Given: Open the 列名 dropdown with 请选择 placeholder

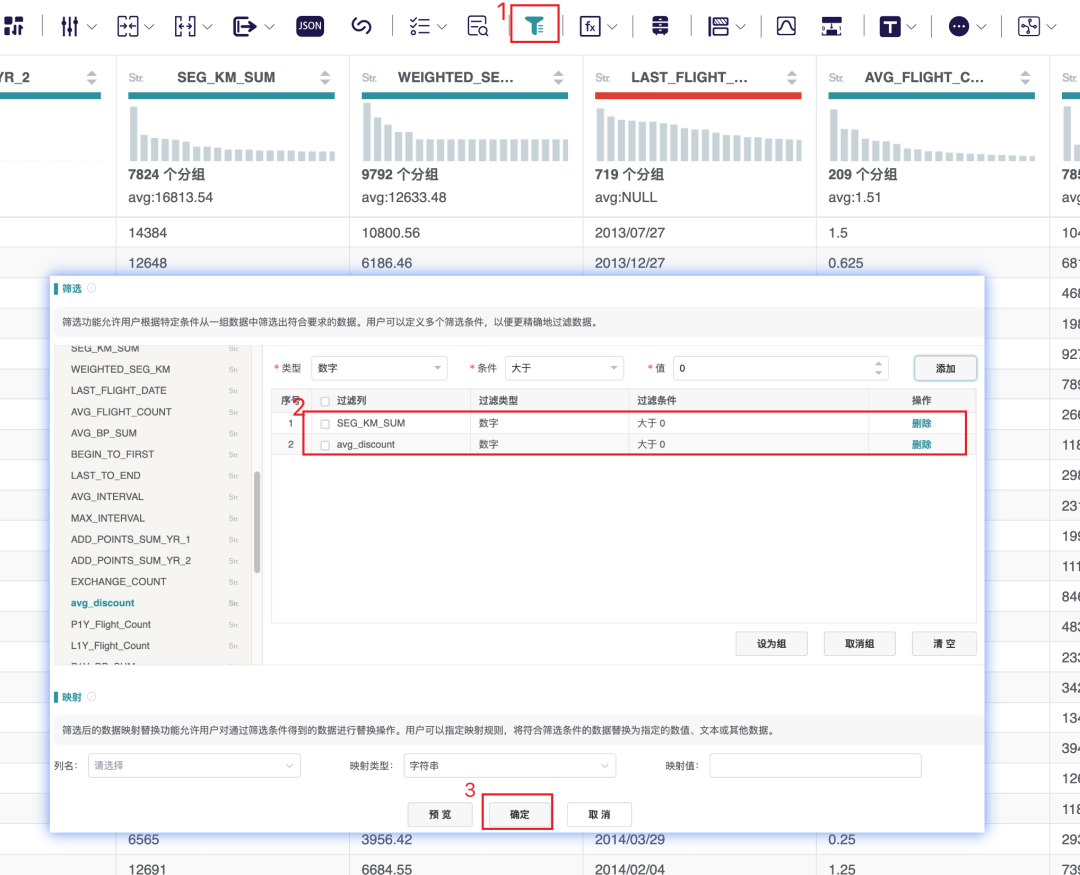Looking at the screenshot, I should click(194, 765).
